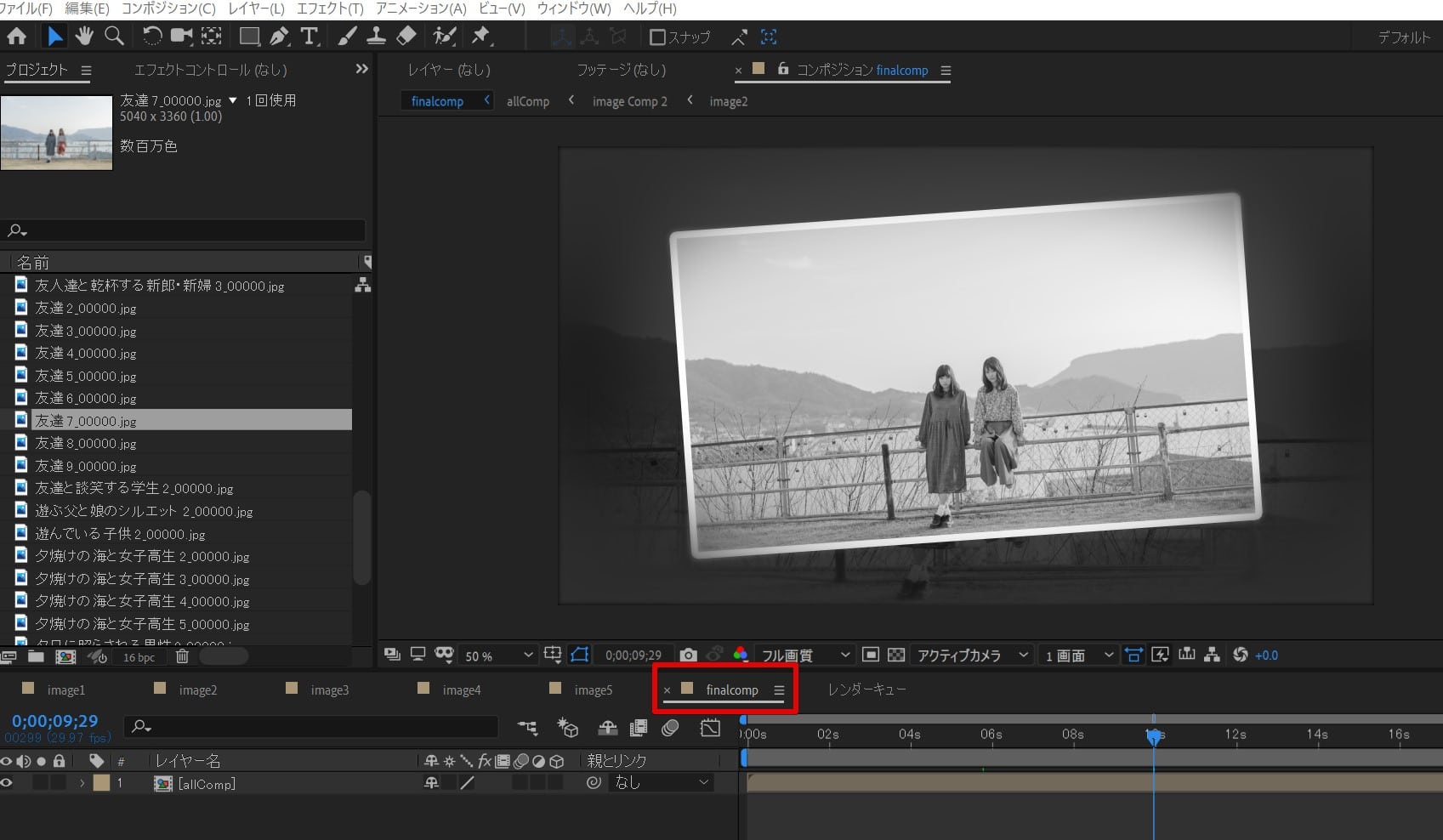Open allComp in the composition breadcrumb
The width and height of the screenshot is (1443, 840).
coord(527,101)
